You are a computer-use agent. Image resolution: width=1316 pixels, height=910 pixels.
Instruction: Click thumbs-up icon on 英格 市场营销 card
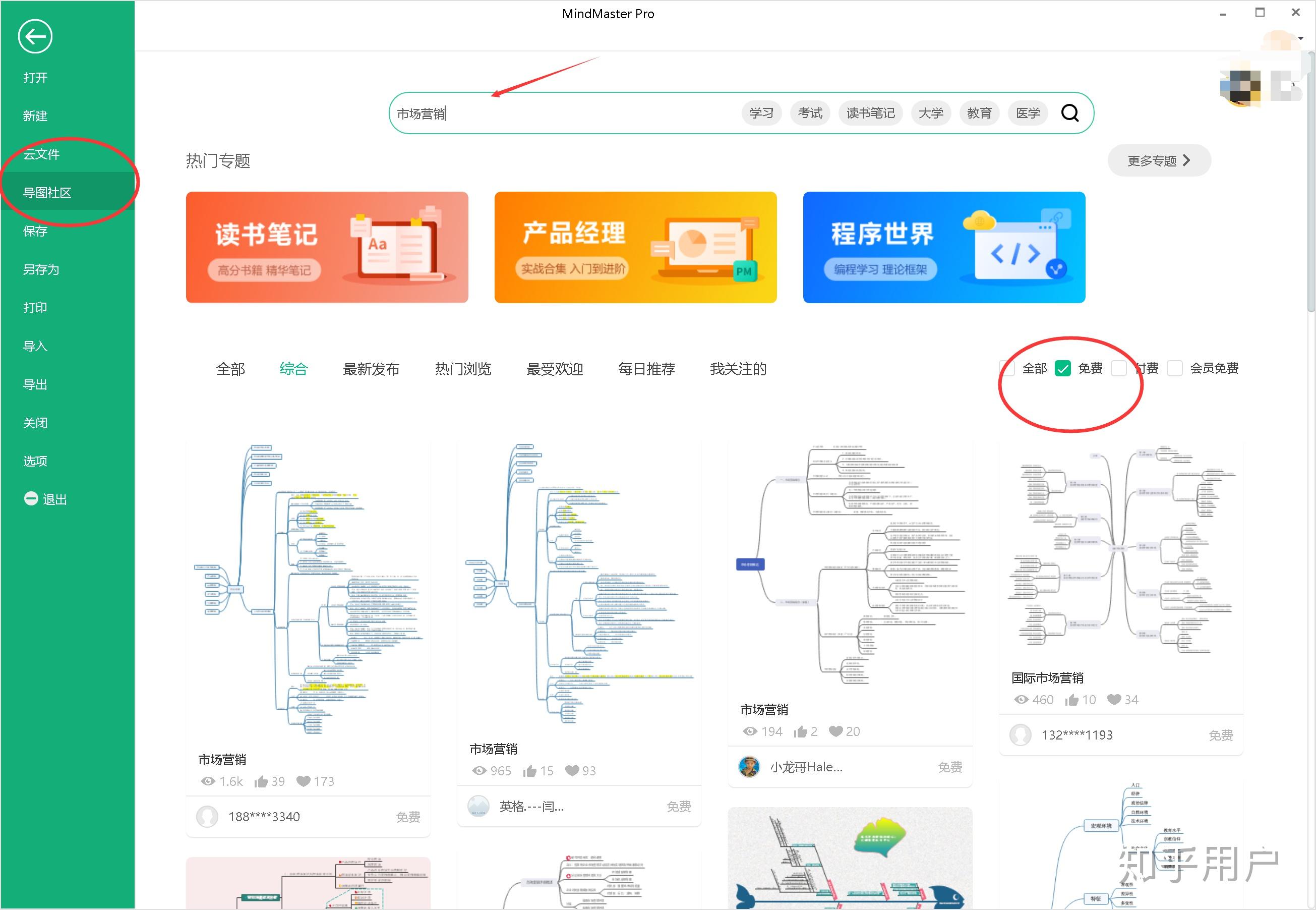[530, 771]
